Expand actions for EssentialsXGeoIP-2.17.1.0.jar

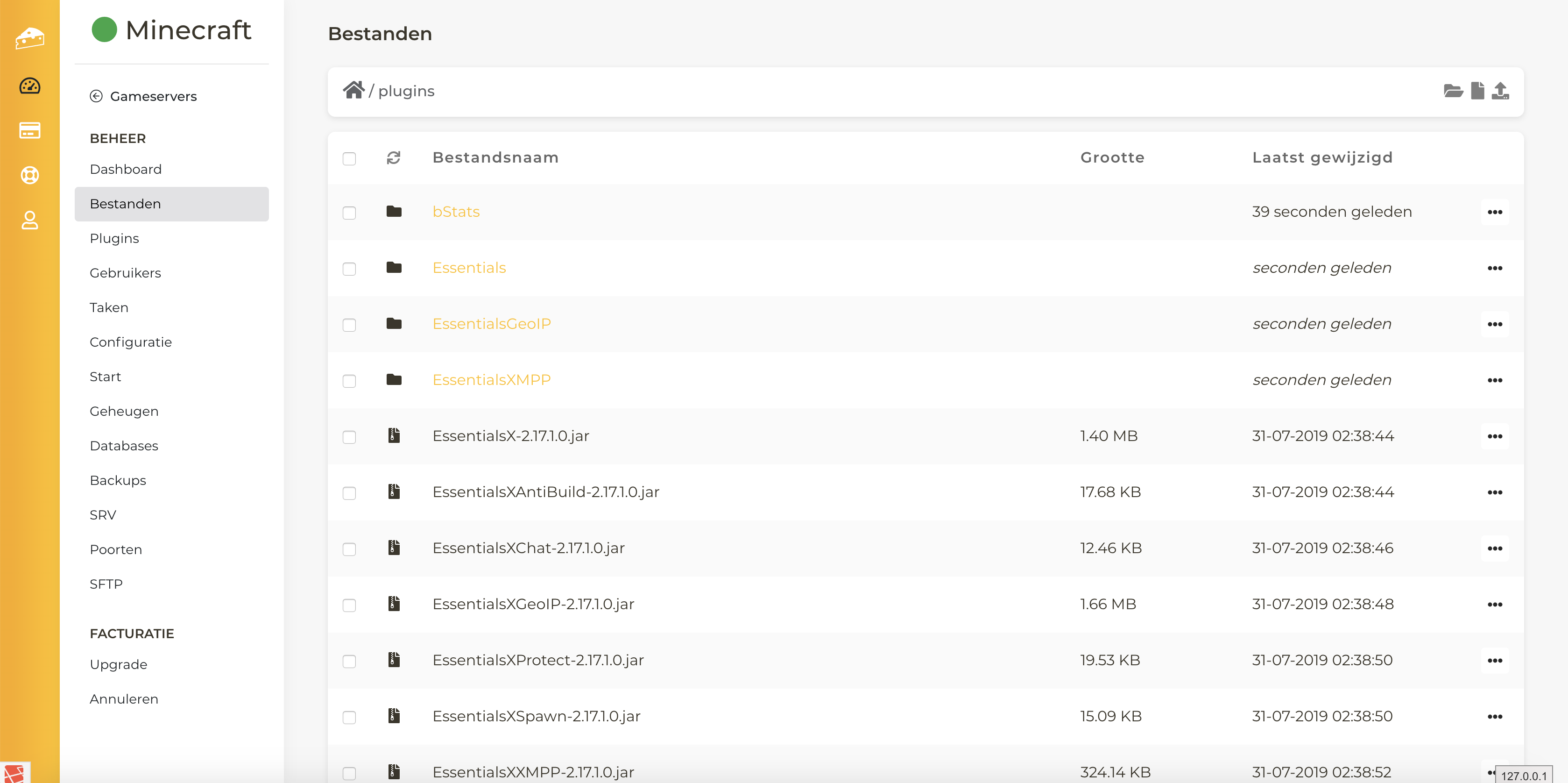1494,604
